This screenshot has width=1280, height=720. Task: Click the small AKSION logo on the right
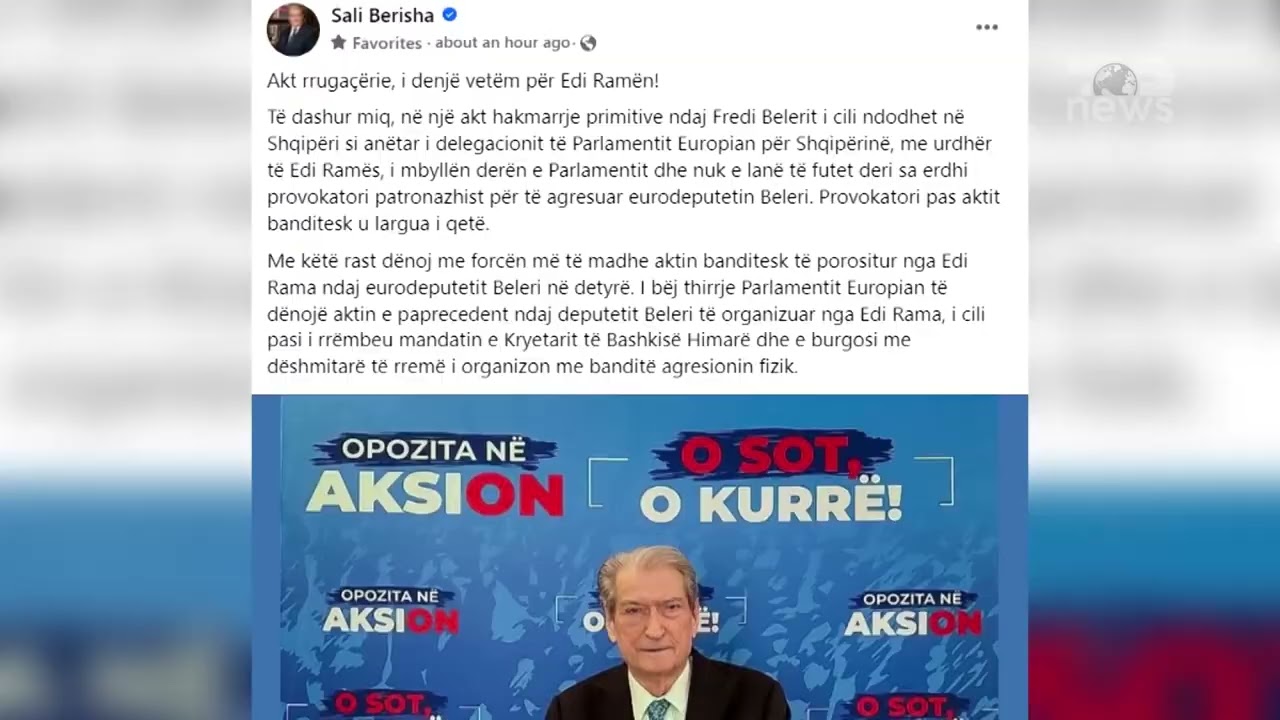point(913,613)
